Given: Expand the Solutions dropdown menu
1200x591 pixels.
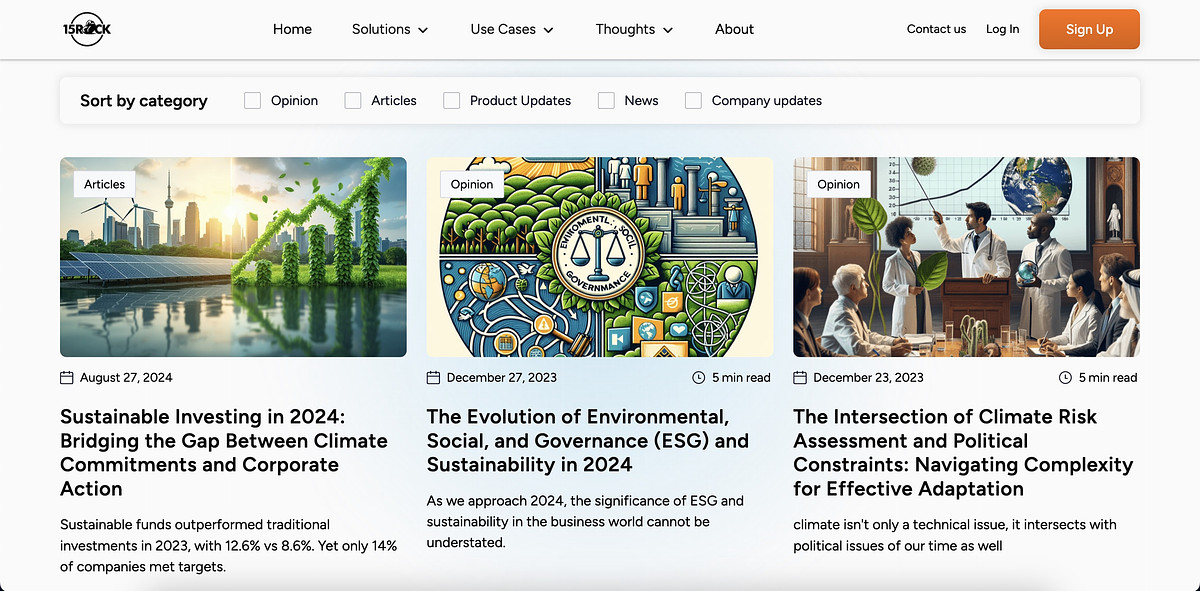Looking at the screenshot, I should coord(389,30).
